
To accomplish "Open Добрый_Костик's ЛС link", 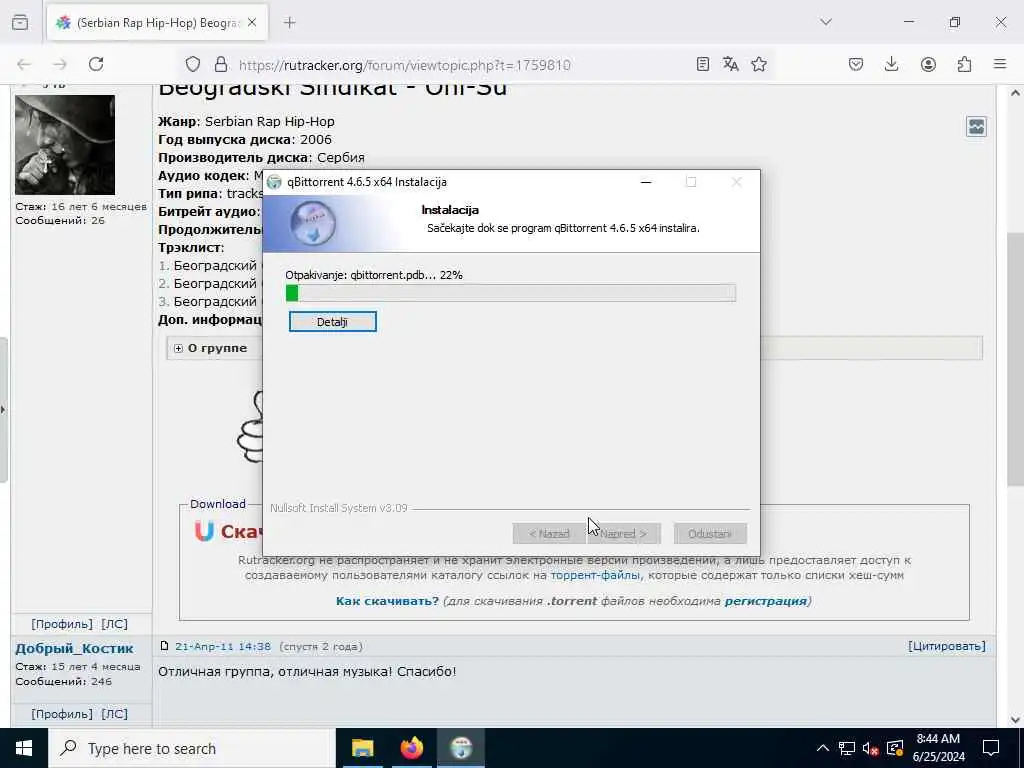I will click(114, 714).
